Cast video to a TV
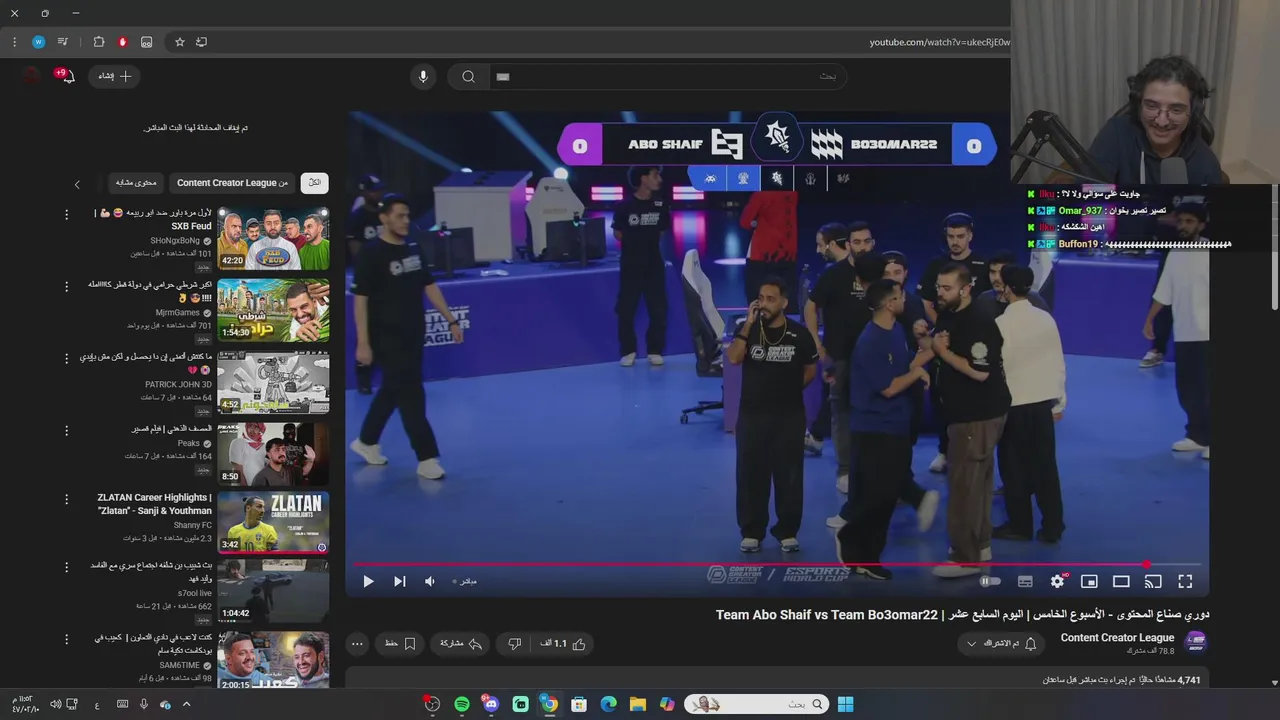Screen dimensions: 1280x720 (1153, 581)
